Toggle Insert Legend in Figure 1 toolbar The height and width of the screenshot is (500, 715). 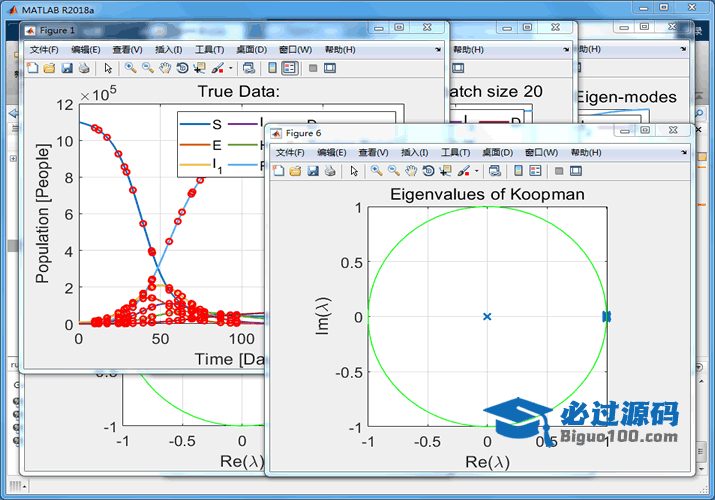point(290,68)
